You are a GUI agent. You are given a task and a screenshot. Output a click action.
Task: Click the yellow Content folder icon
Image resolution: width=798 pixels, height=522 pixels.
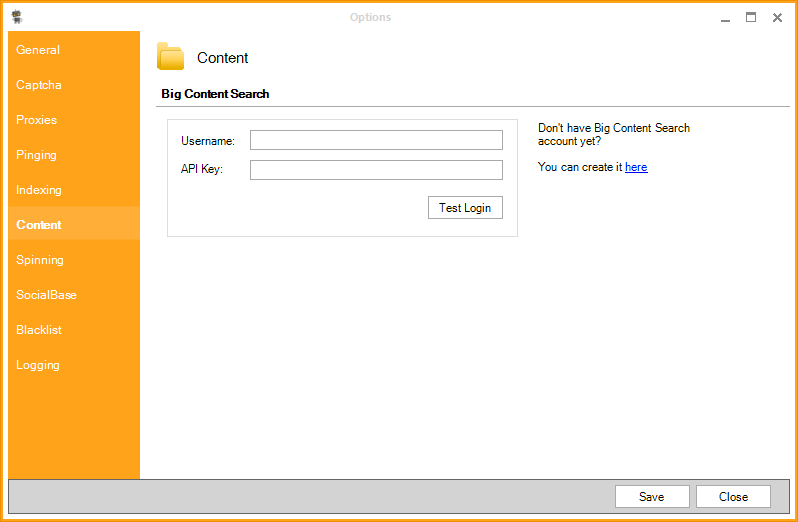(170, 56)
